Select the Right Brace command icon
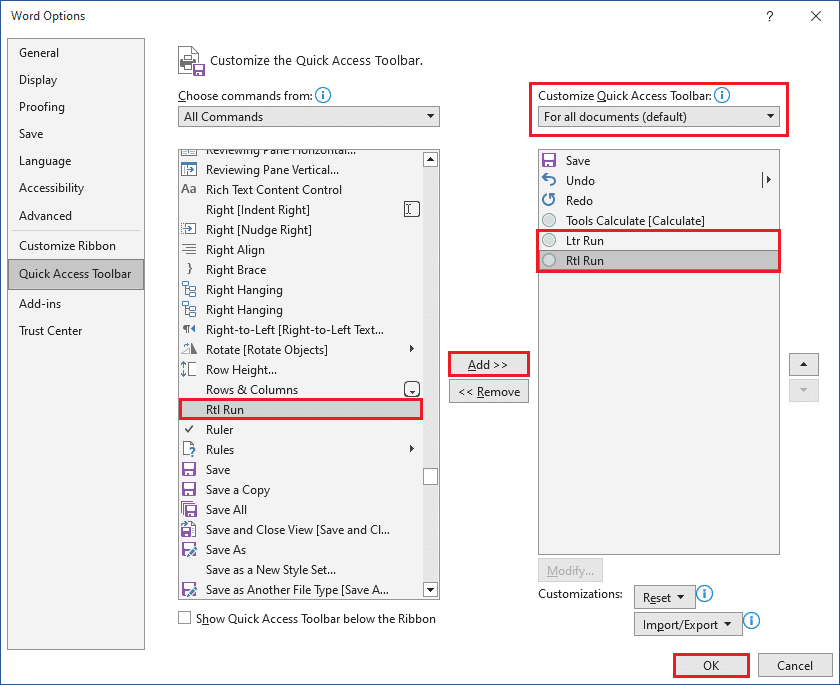This screenshot has width=840, height=685. (x=189, y=270)
